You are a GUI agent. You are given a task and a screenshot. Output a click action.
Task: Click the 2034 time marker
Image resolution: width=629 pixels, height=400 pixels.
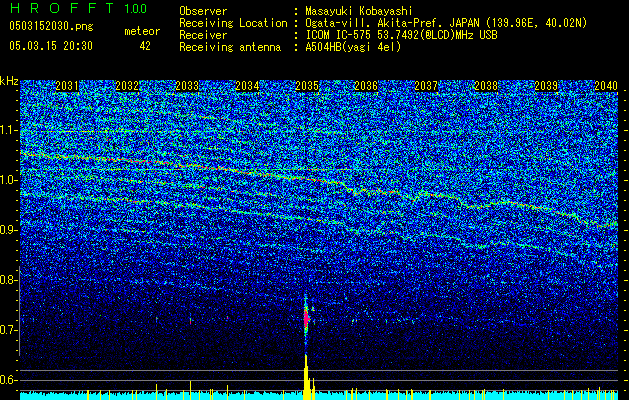coord(247,86)
